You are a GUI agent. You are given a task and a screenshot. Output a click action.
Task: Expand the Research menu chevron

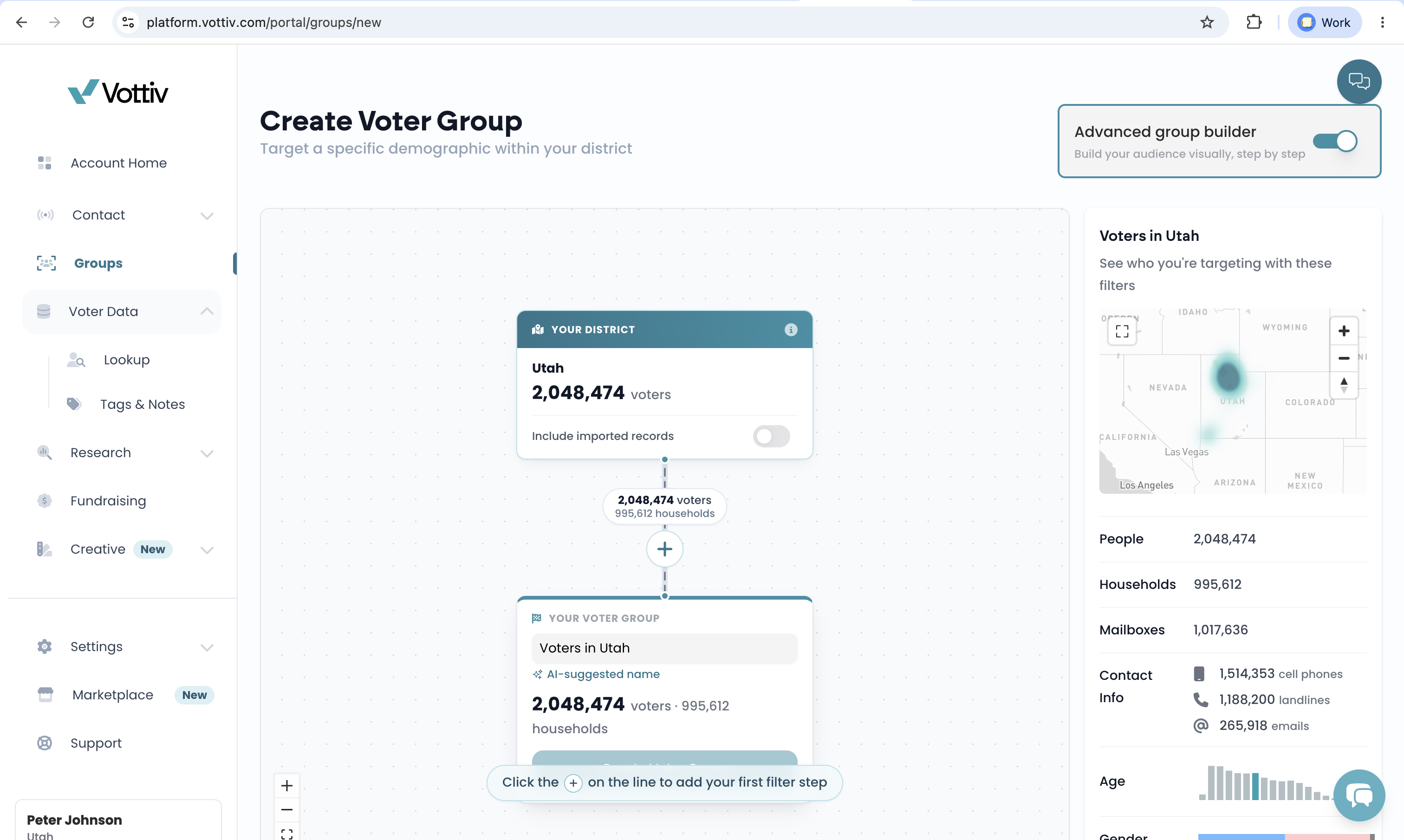[x=207, y=453]
